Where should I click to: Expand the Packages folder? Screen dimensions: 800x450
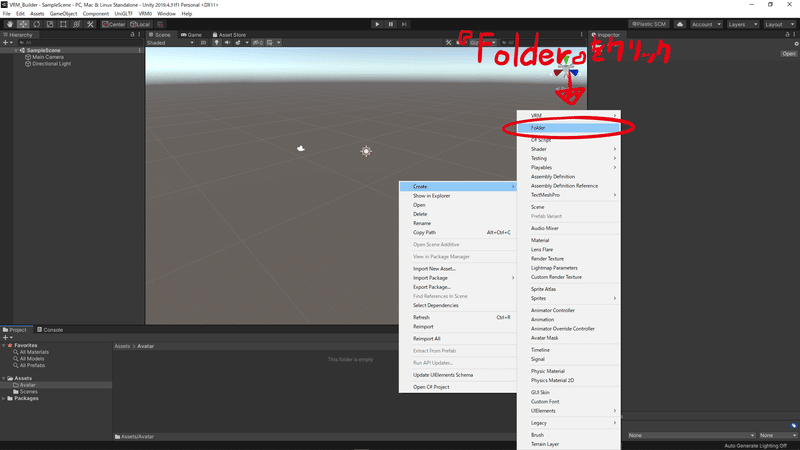point(4,398)
